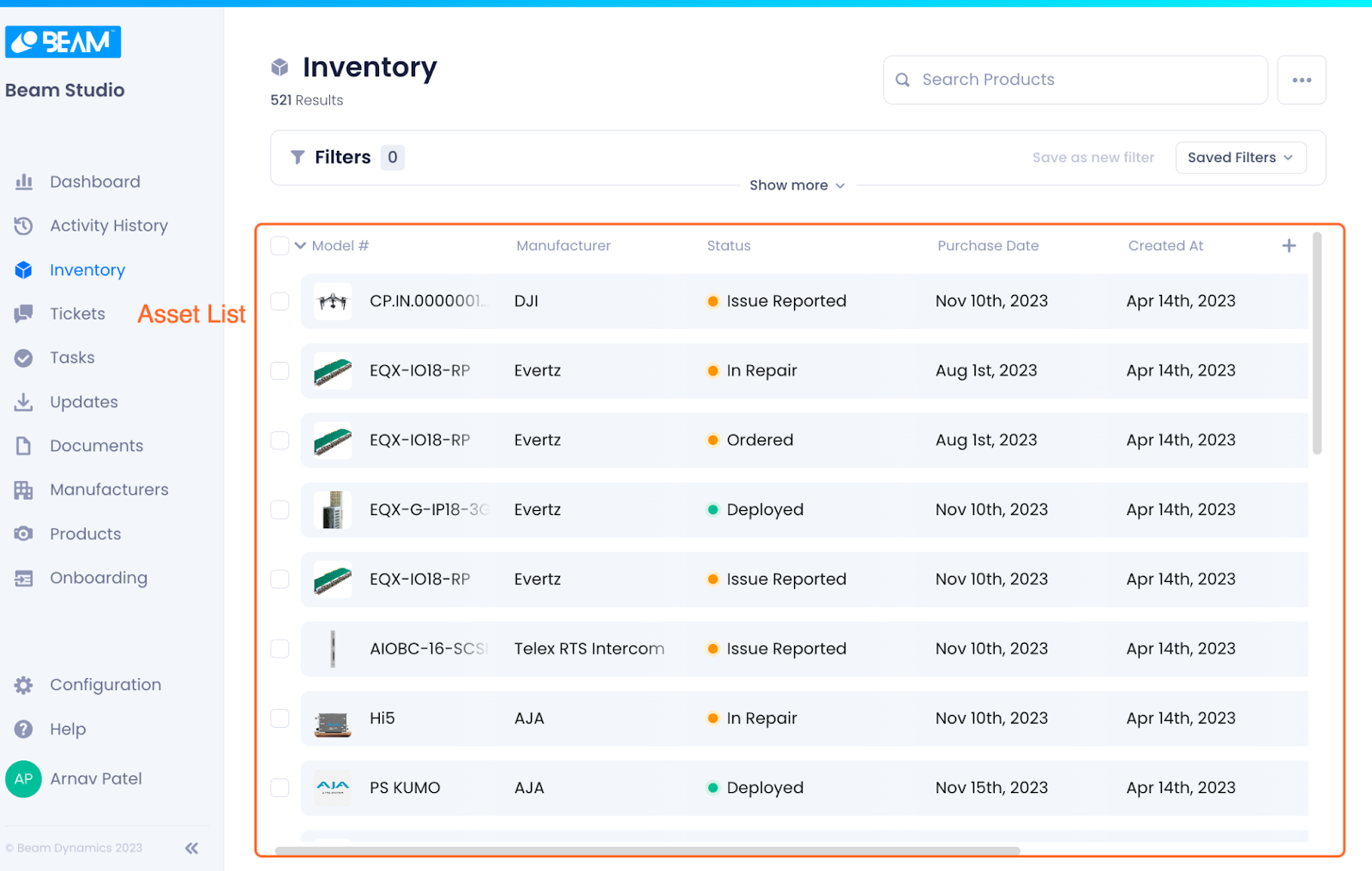Image resolution: width=1372 pixels, height=871 pixels.
Task: Open Help question mark icon
Action: [x=24, y=729]
